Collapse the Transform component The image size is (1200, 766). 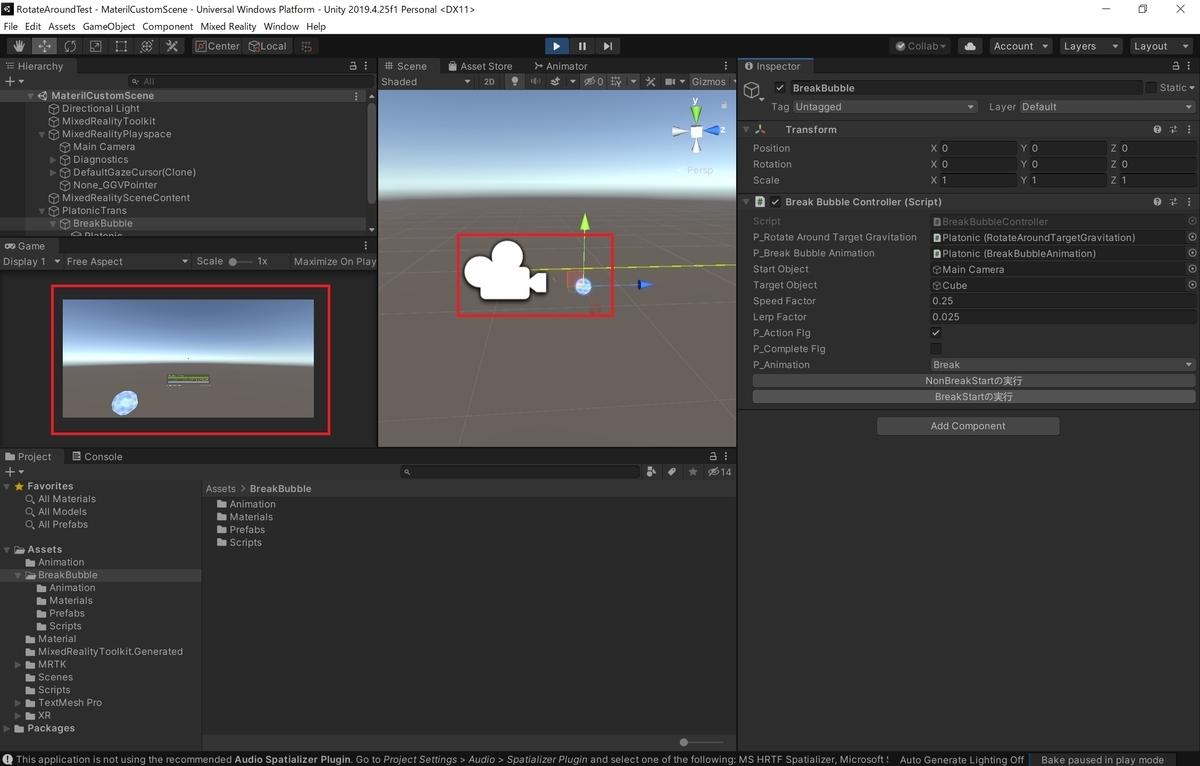746,129
